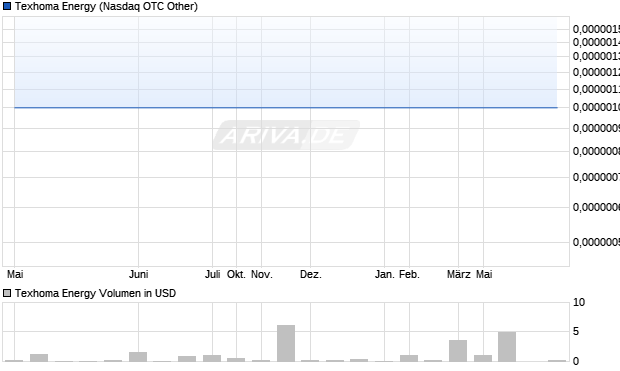Viewport: 620px width, 371px height.
Task: Click the volume bar above the März gridline
Action: tap(458, 351)
